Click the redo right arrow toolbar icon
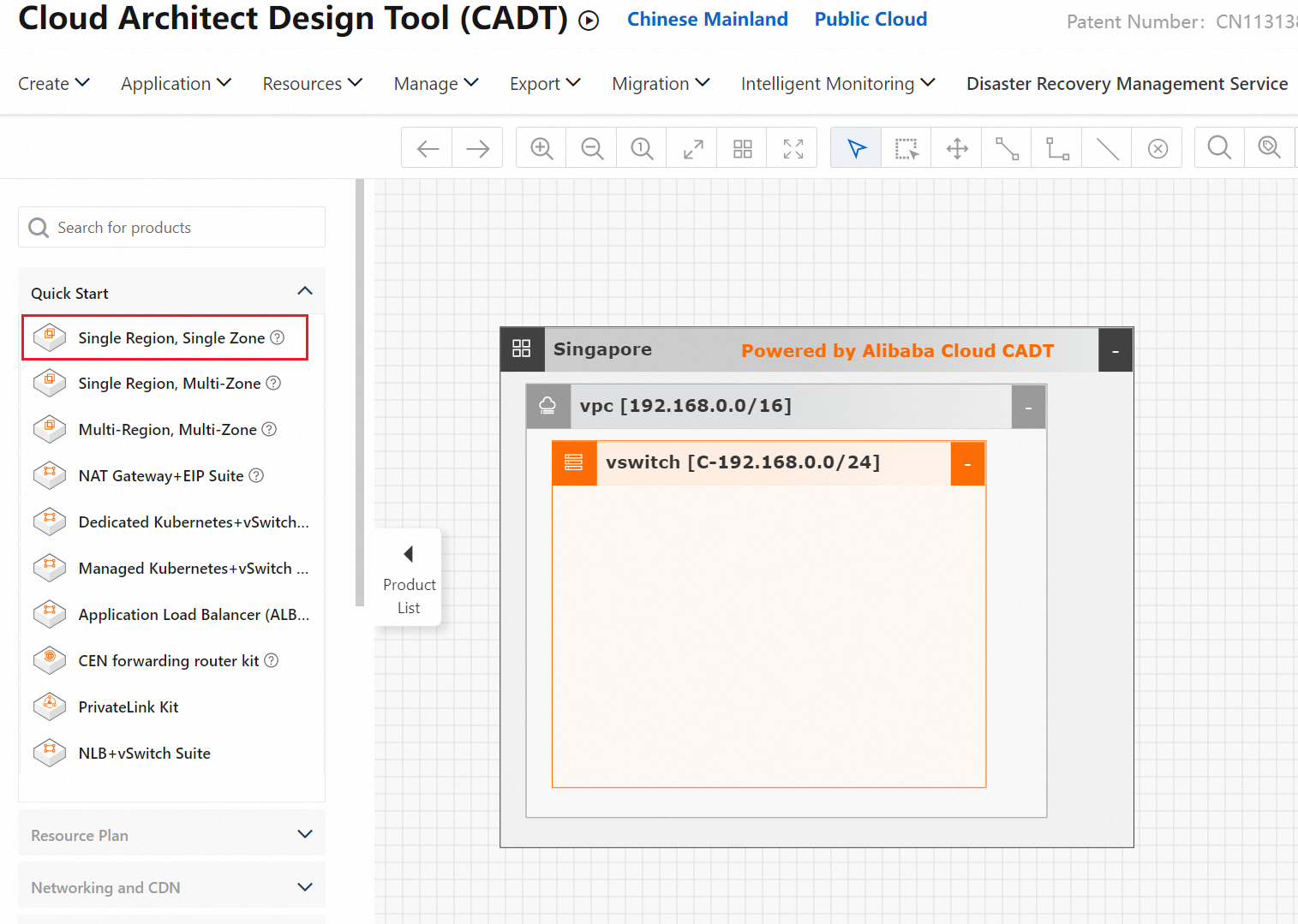This screenshot has width=1298, height=924. (477, 148)
